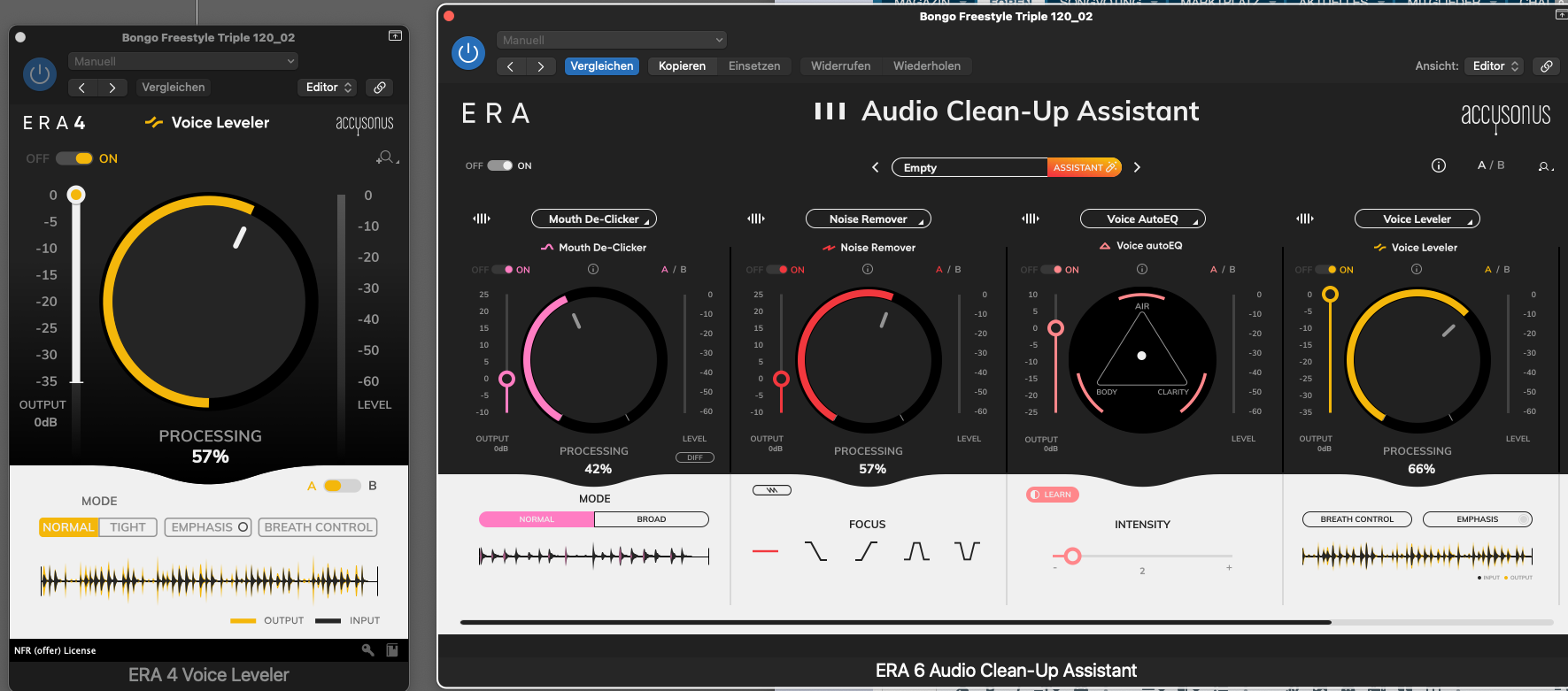1568x691 pixels.
Task: Click the reorder handle above Mouth De-Clicker
Action: [482, 219]
